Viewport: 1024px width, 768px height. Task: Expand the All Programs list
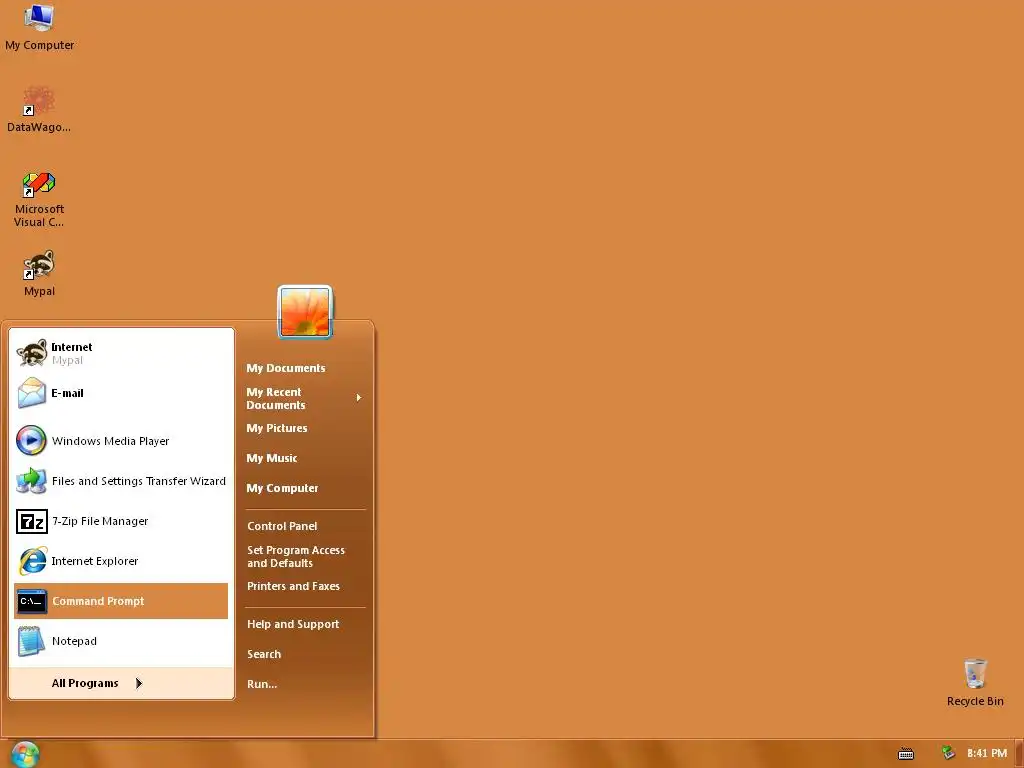pyautogui.click(x=121, y=683)
